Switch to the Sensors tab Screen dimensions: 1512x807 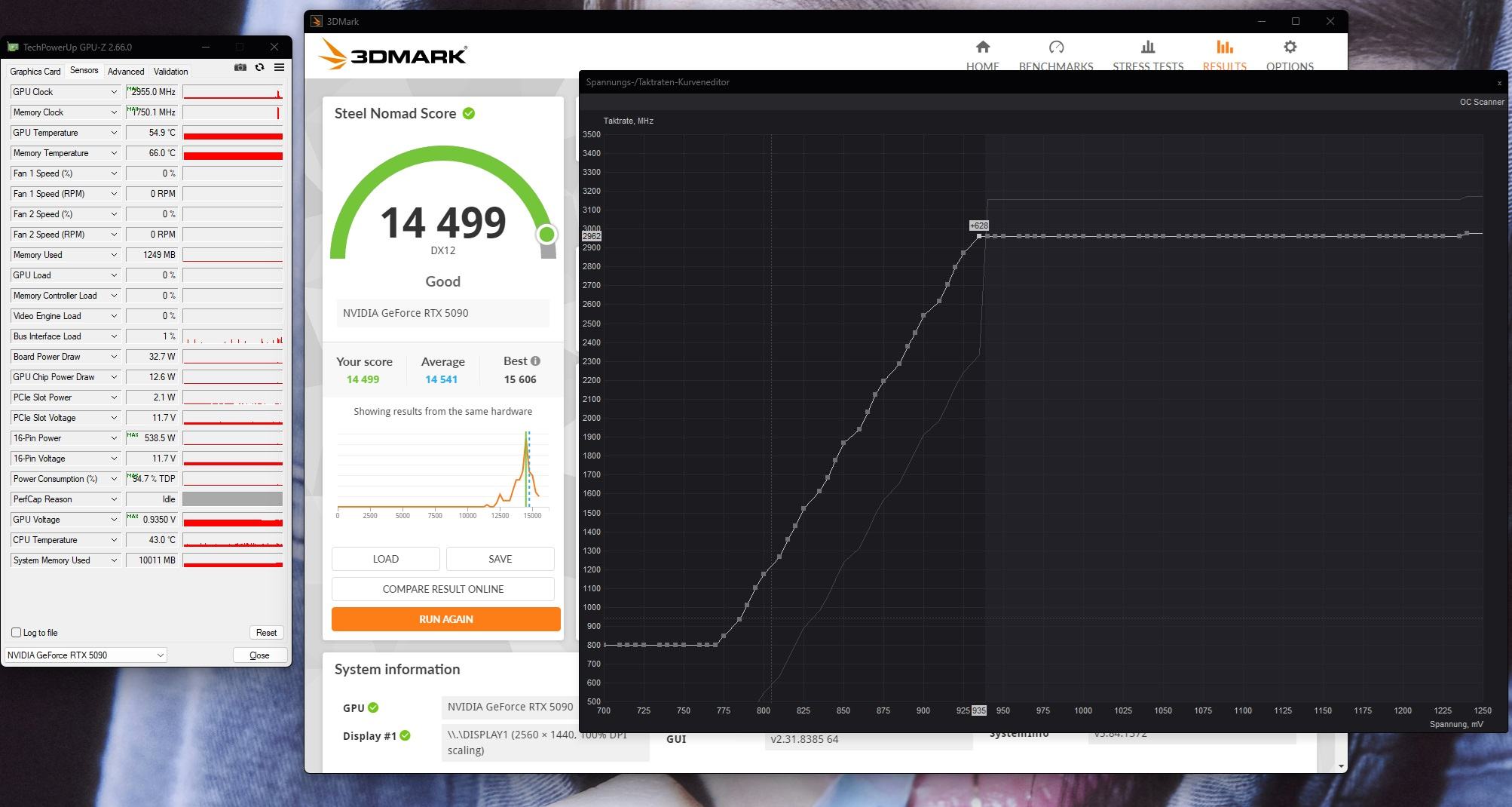(x=84, y=70)
